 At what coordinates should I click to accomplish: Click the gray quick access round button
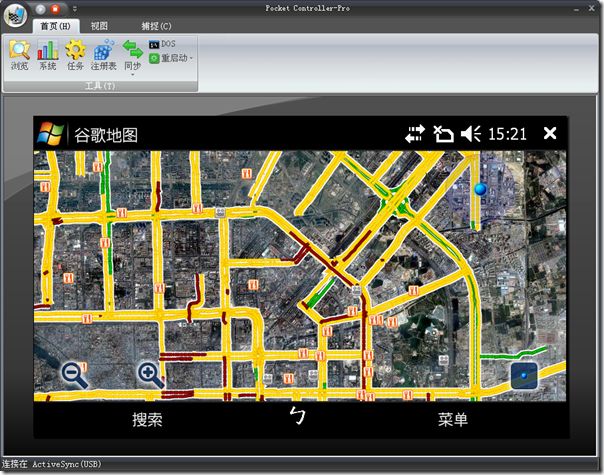[x=41, y=8]
